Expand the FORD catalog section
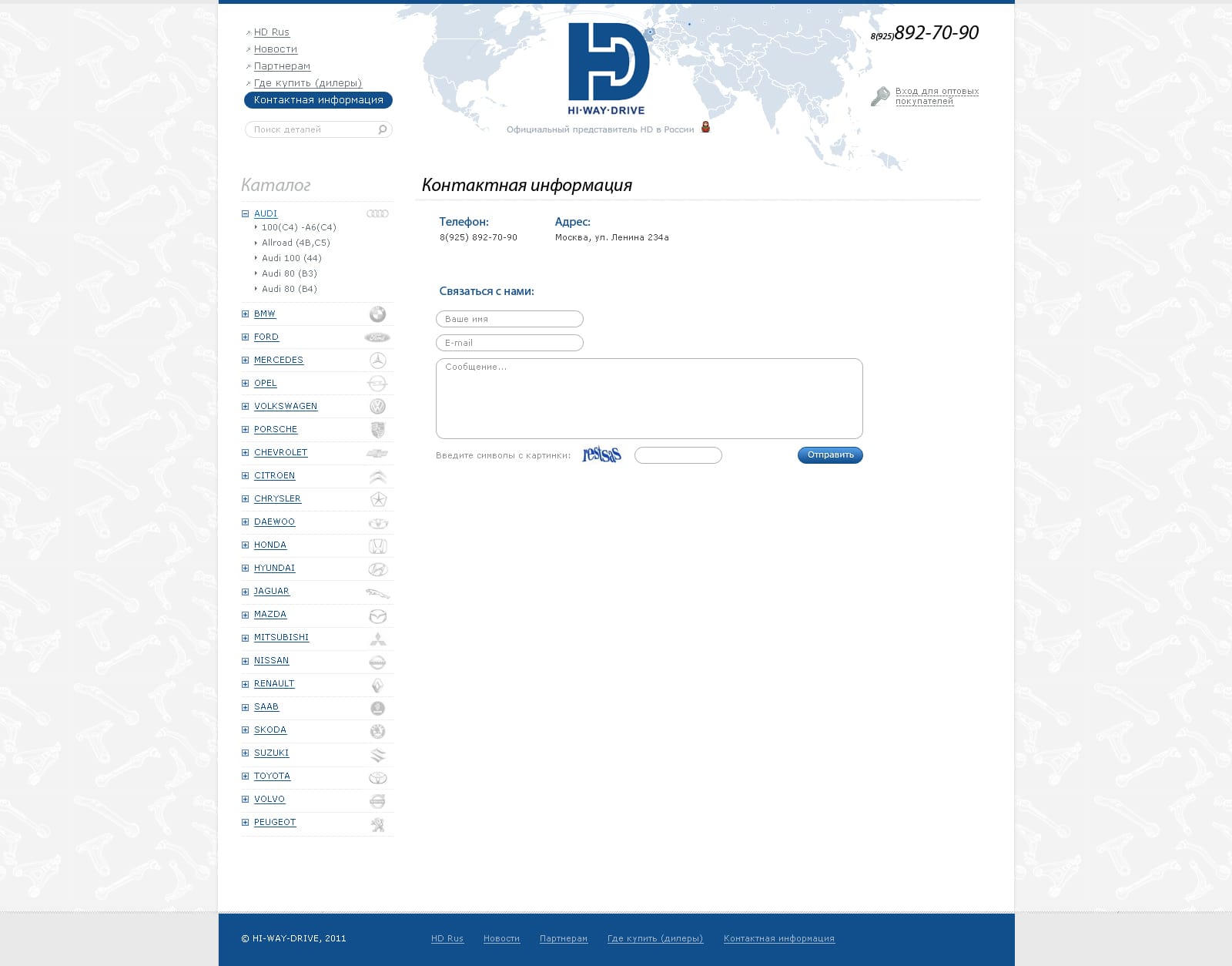1232x966 pixels. tap(245, 337)
